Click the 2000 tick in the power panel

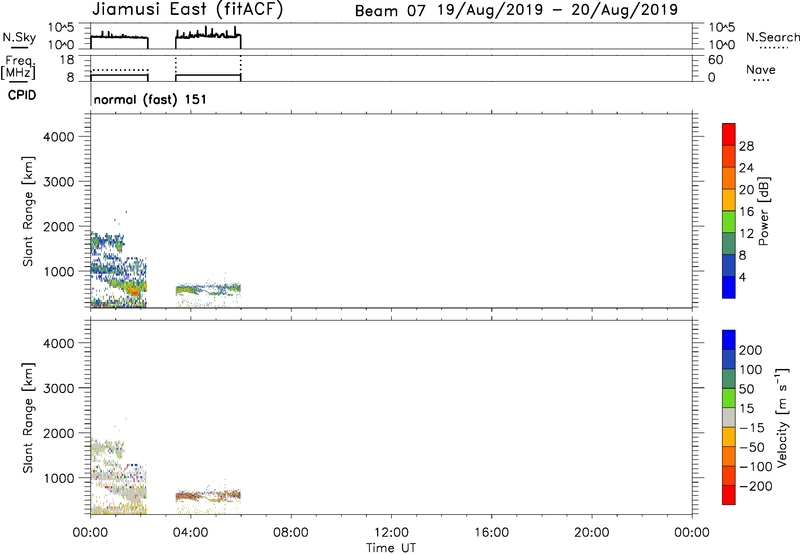(x=59, y=226)
